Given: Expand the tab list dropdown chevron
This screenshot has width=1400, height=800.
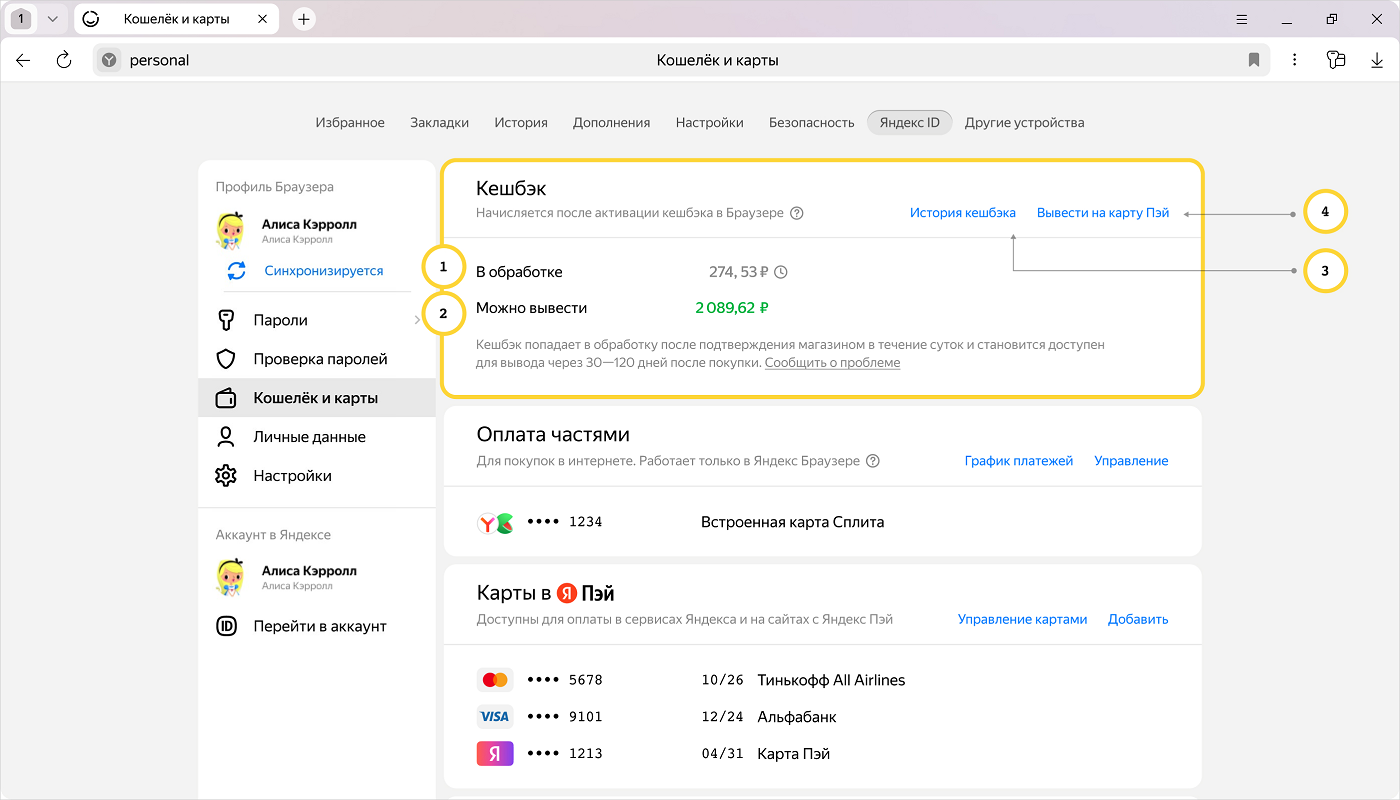Looking at the screenshot, I should tap(53, 19).
